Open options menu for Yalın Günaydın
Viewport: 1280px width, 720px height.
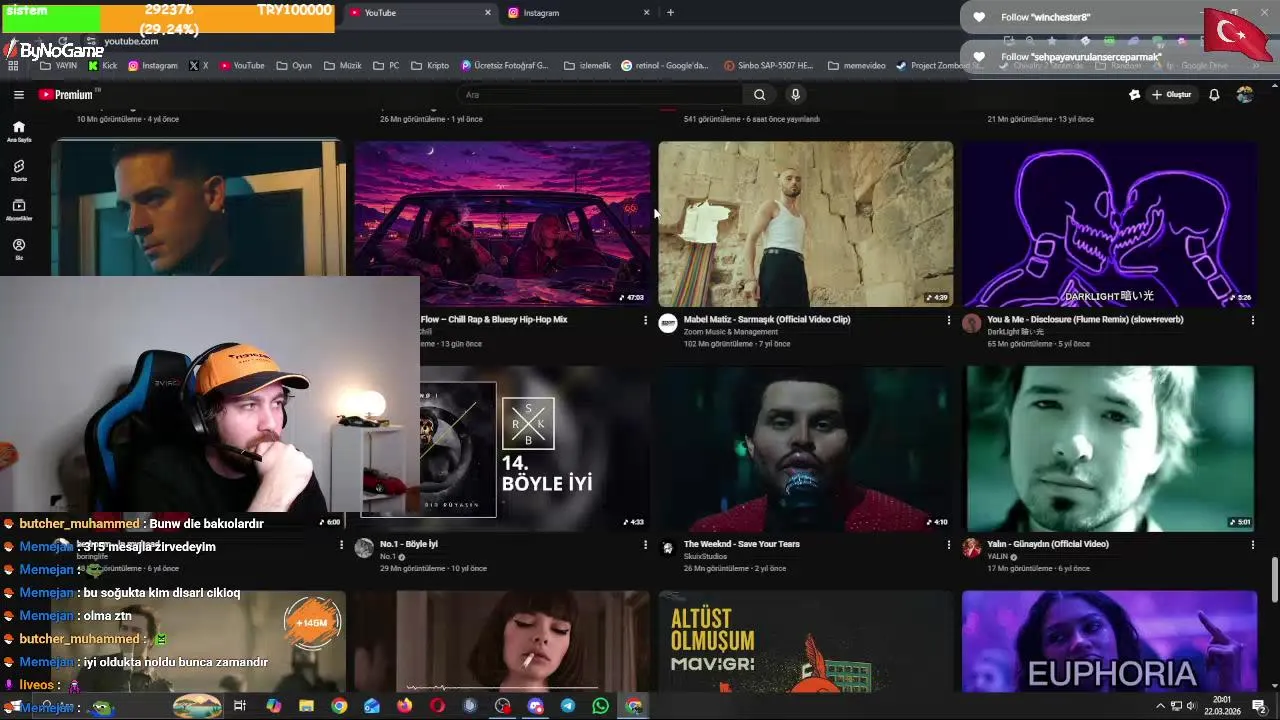coord(1253,545)
